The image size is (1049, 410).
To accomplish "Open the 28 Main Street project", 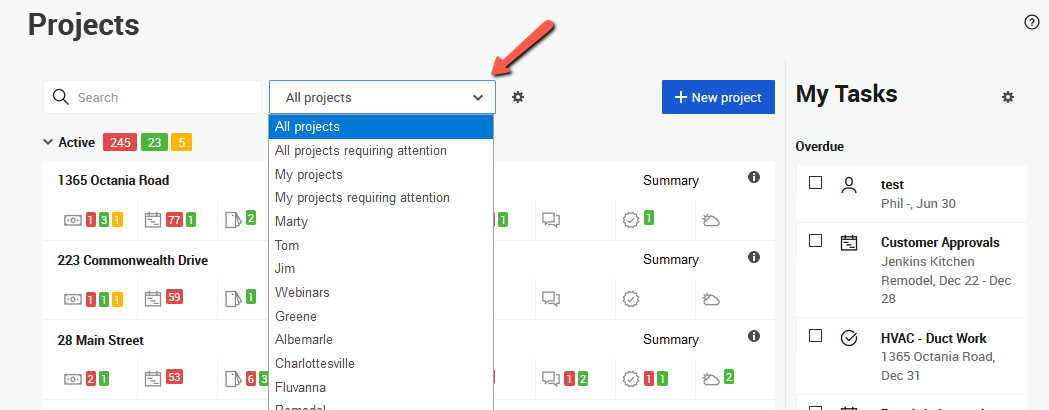I will pos(100,340).
